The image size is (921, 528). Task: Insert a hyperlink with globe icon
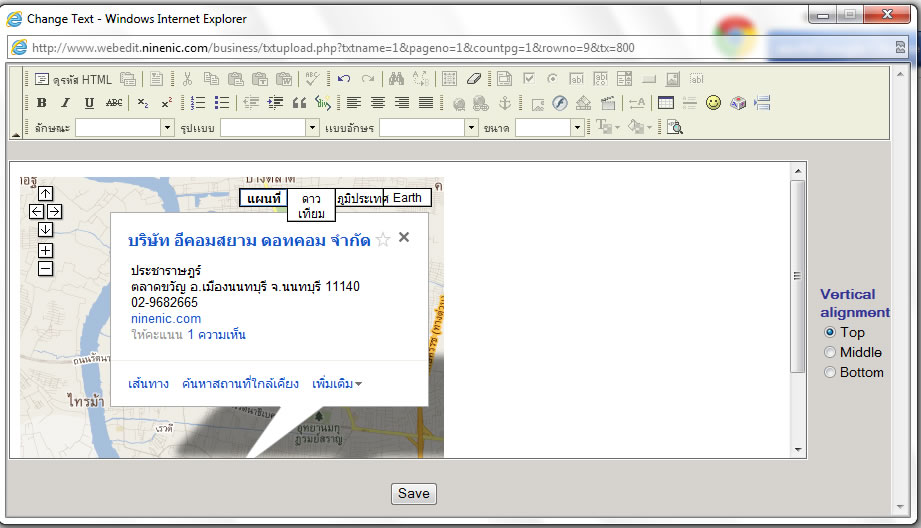point(459,104)
